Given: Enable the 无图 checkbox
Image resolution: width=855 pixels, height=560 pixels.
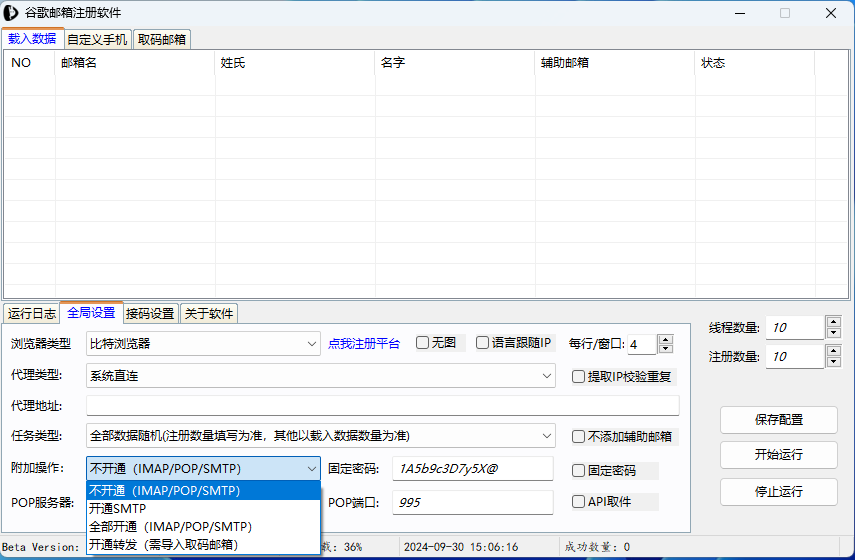Looking at the screenshot, I should pyautogui.click(x=423, y=343).
